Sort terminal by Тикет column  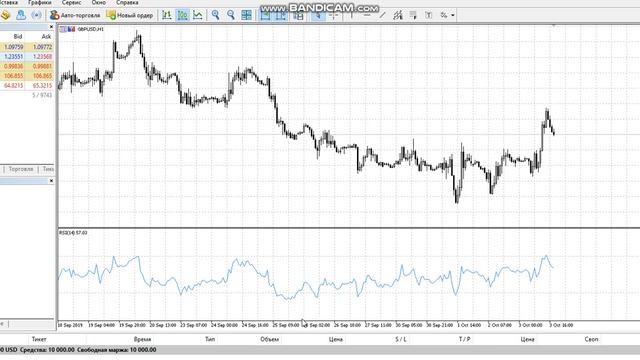click(x=39, y=339)
